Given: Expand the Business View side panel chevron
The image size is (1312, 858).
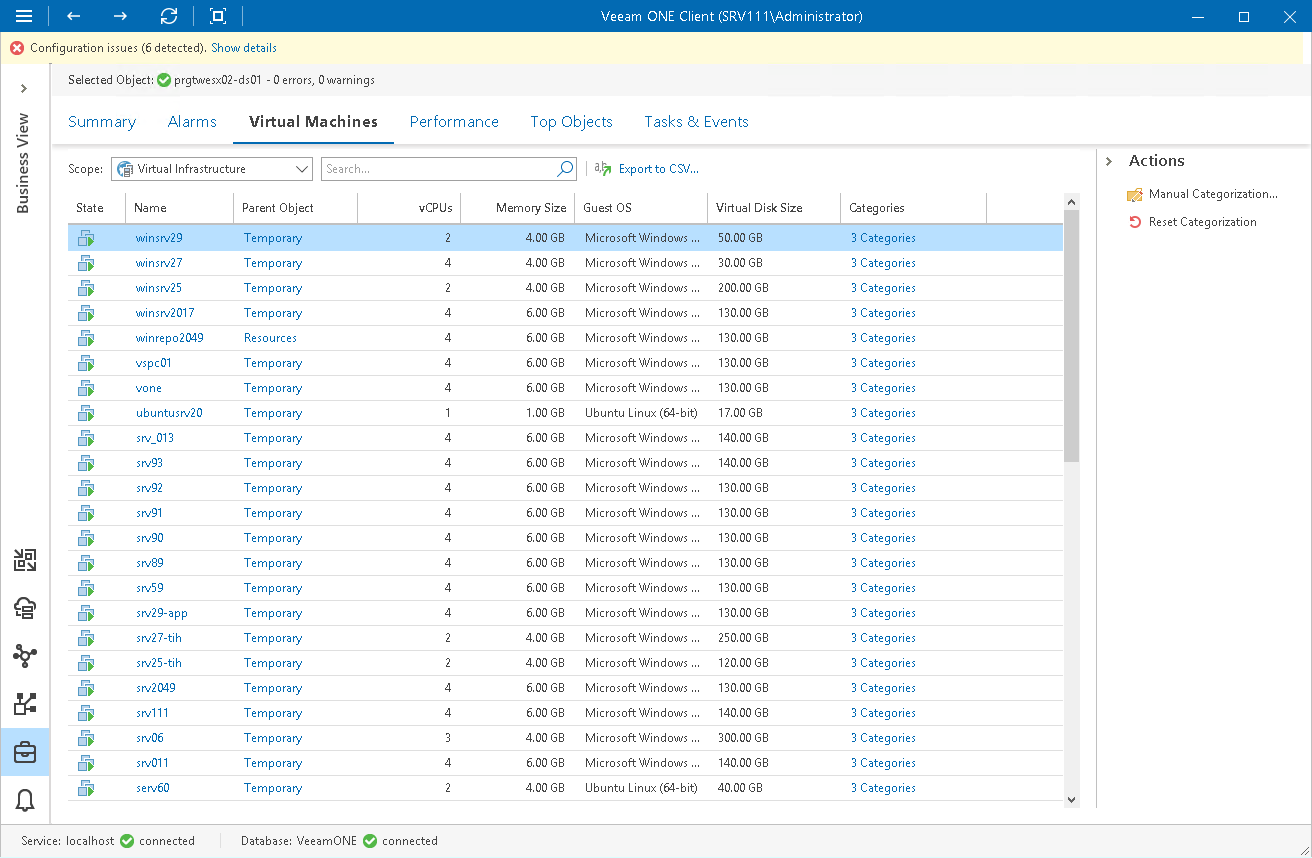Looking at the screenshot, I should click(x=24, y=89).
